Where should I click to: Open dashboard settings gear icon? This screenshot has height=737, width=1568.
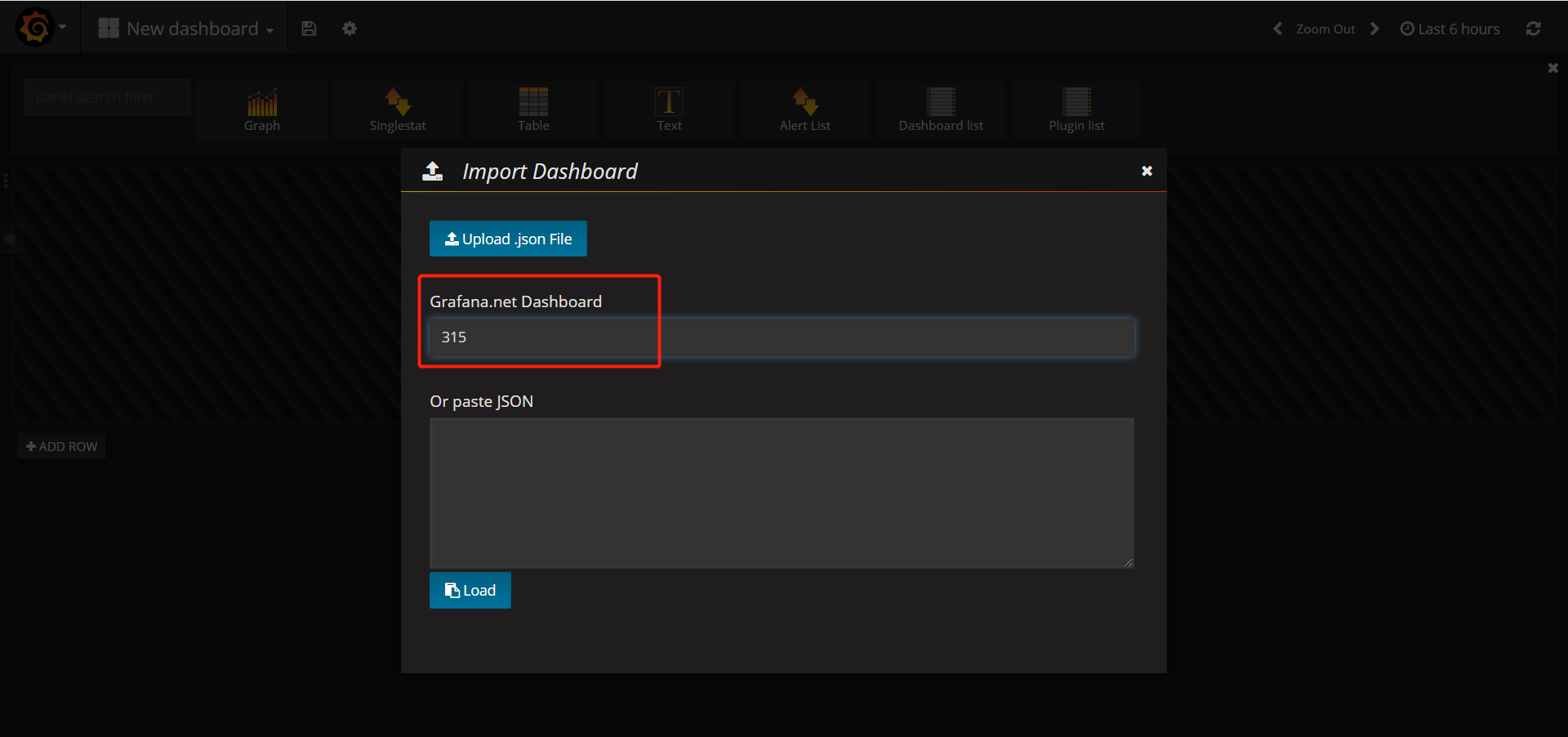tap(350, 29)
